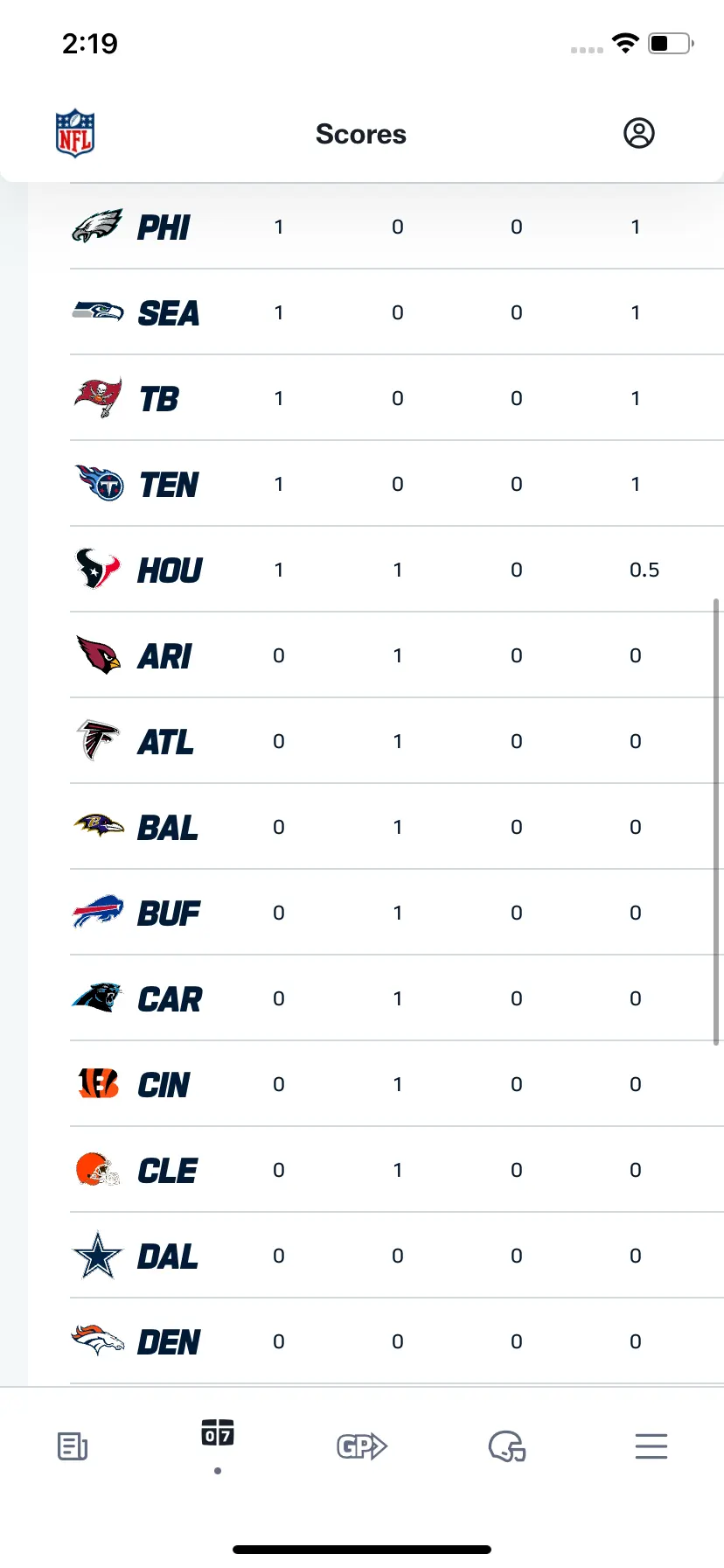Select the Buccaneers TB logo
724x1568 pixels.
(98, 397)
